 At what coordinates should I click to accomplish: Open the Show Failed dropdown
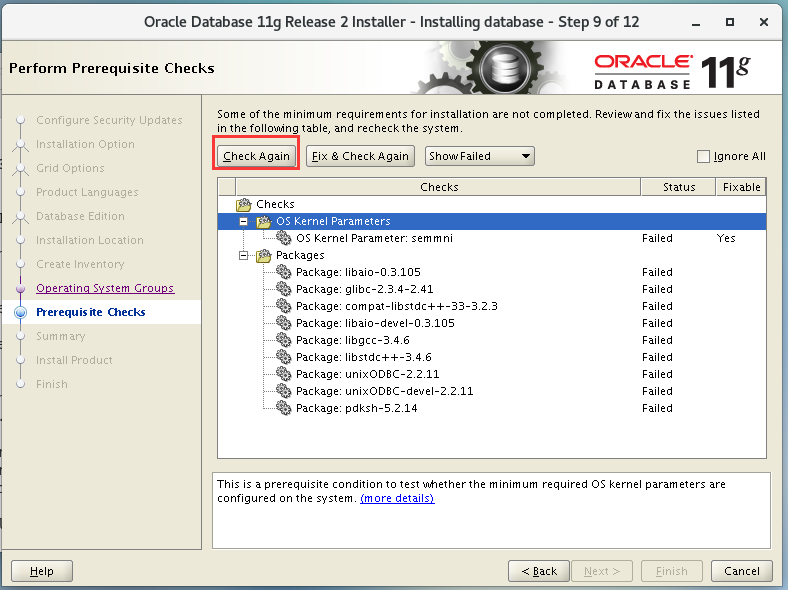[x=479, y=156]
